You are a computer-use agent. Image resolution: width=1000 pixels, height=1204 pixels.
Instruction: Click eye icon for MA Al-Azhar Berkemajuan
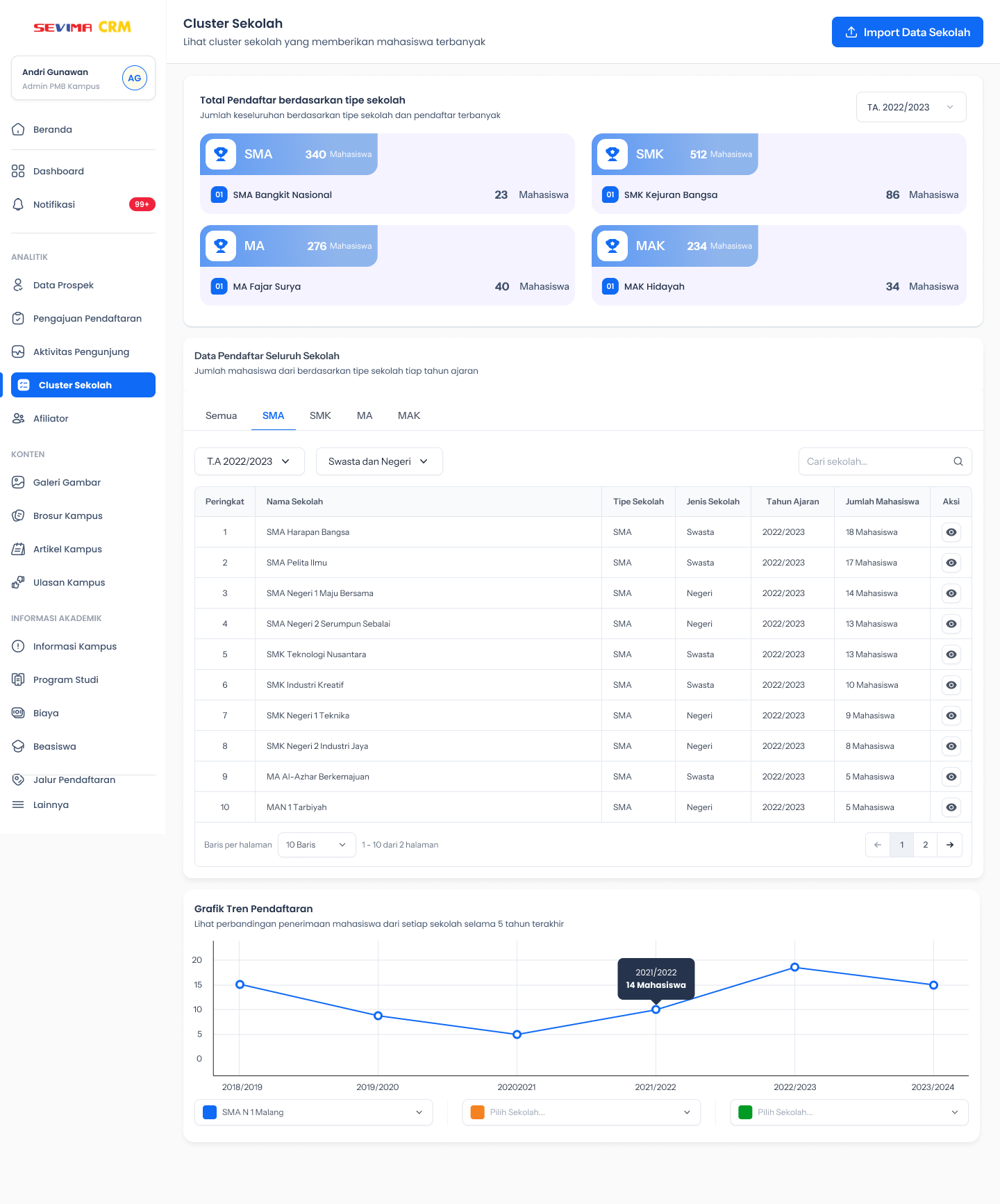click(951, 777)
